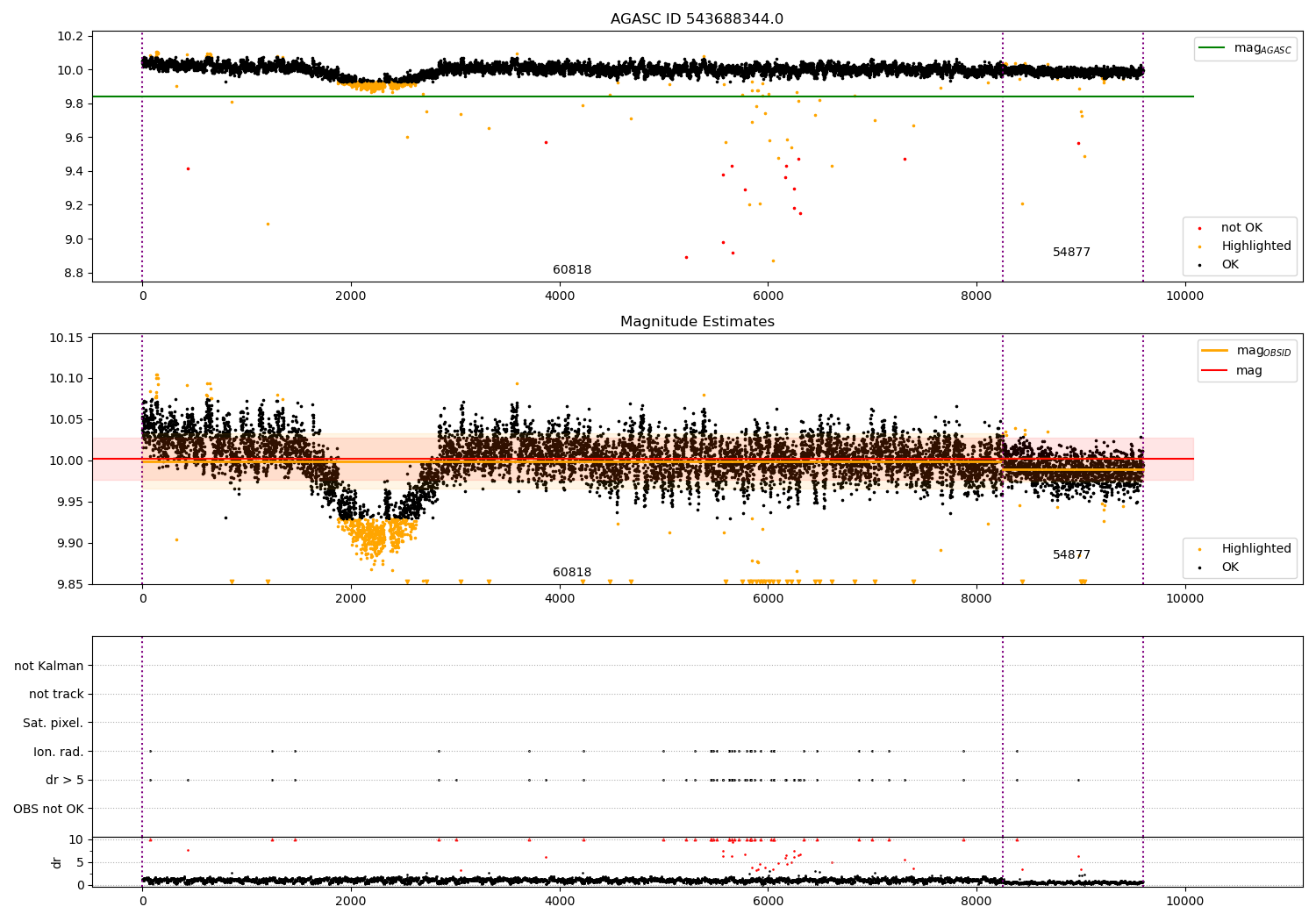Click the 9.8 tick on the top y-axis

coord(73,104)
